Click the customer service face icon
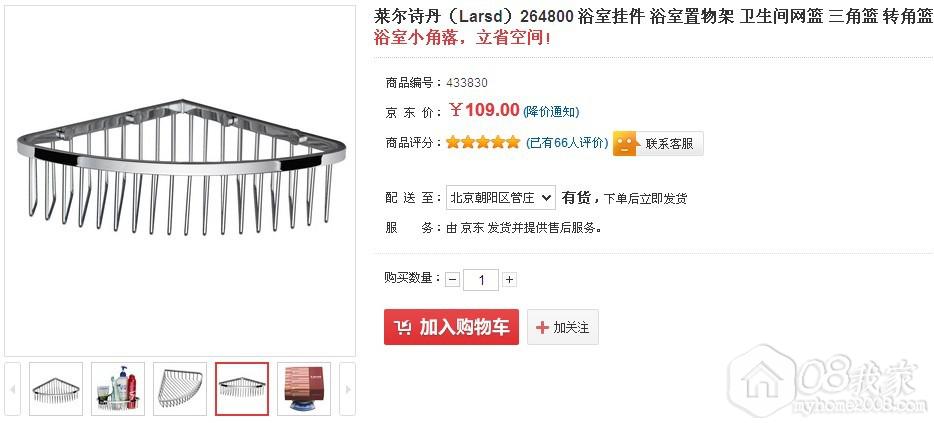934x423 pixels. (x=624, y=144)
